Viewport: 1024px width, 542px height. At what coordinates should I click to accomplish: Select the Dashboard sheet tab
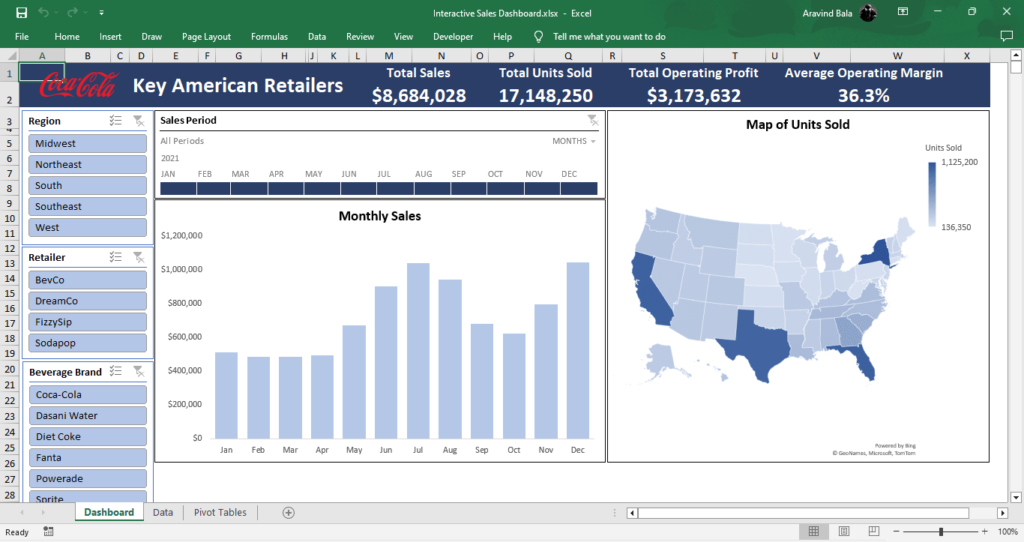click(109, 513)
